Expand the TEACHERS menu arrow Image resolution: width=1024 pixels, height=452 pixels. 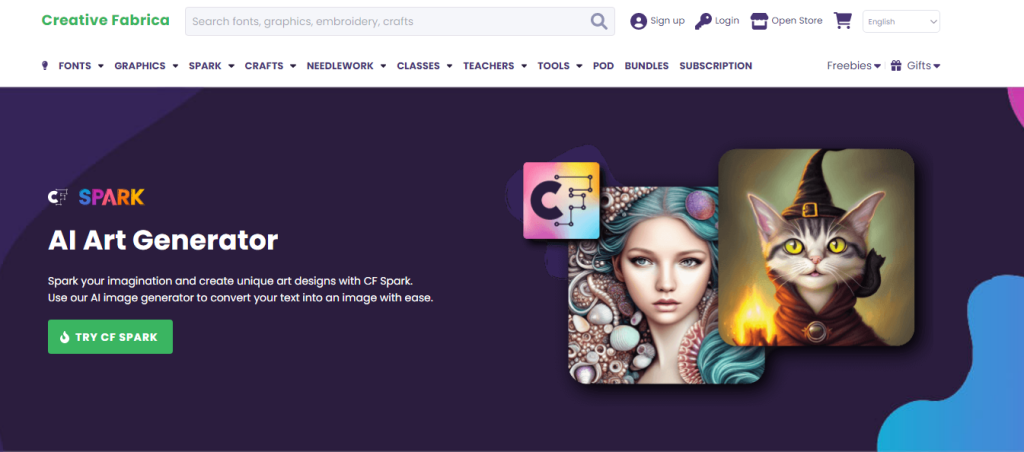(524, 66)
